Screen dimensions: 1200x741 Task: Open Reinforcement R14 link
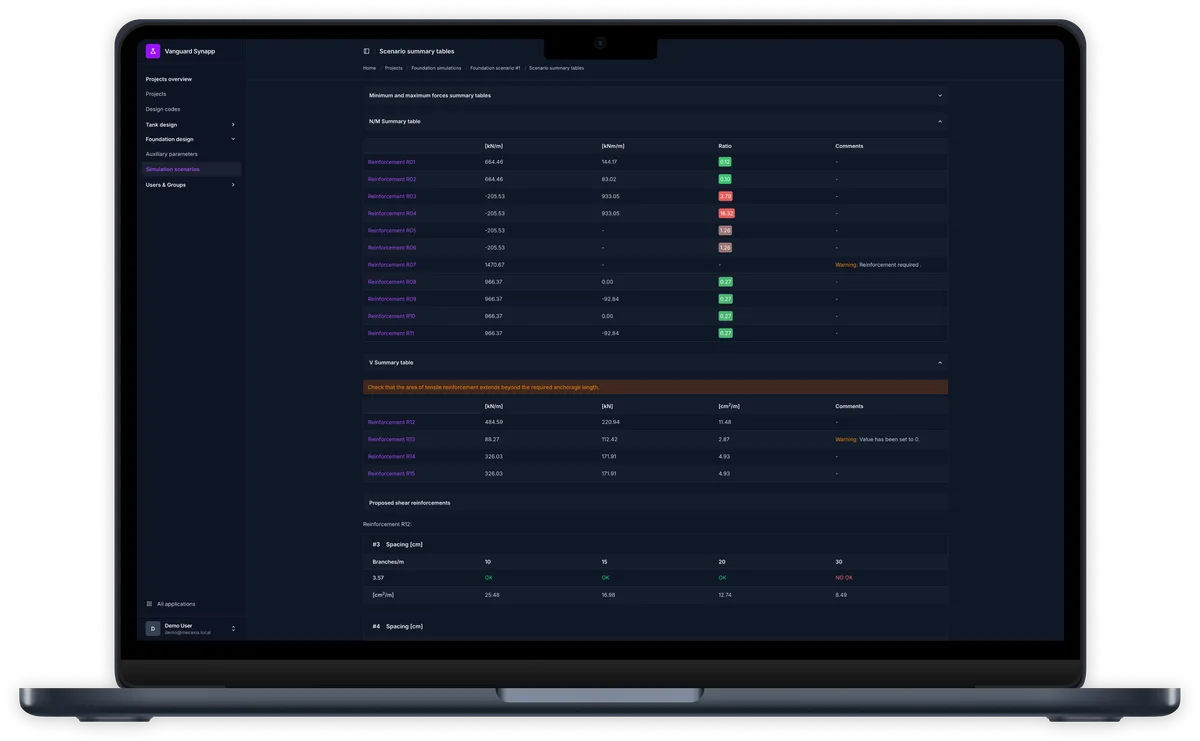tap(391, 456)
